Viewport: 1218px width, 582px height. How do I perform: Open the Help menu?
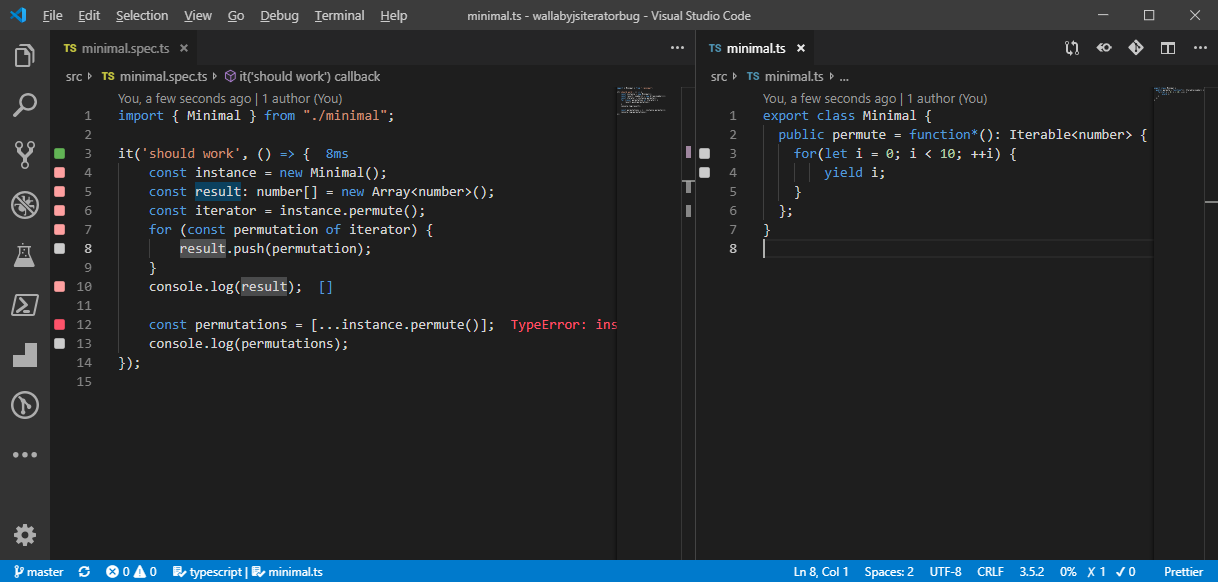[x=394, y=16]
